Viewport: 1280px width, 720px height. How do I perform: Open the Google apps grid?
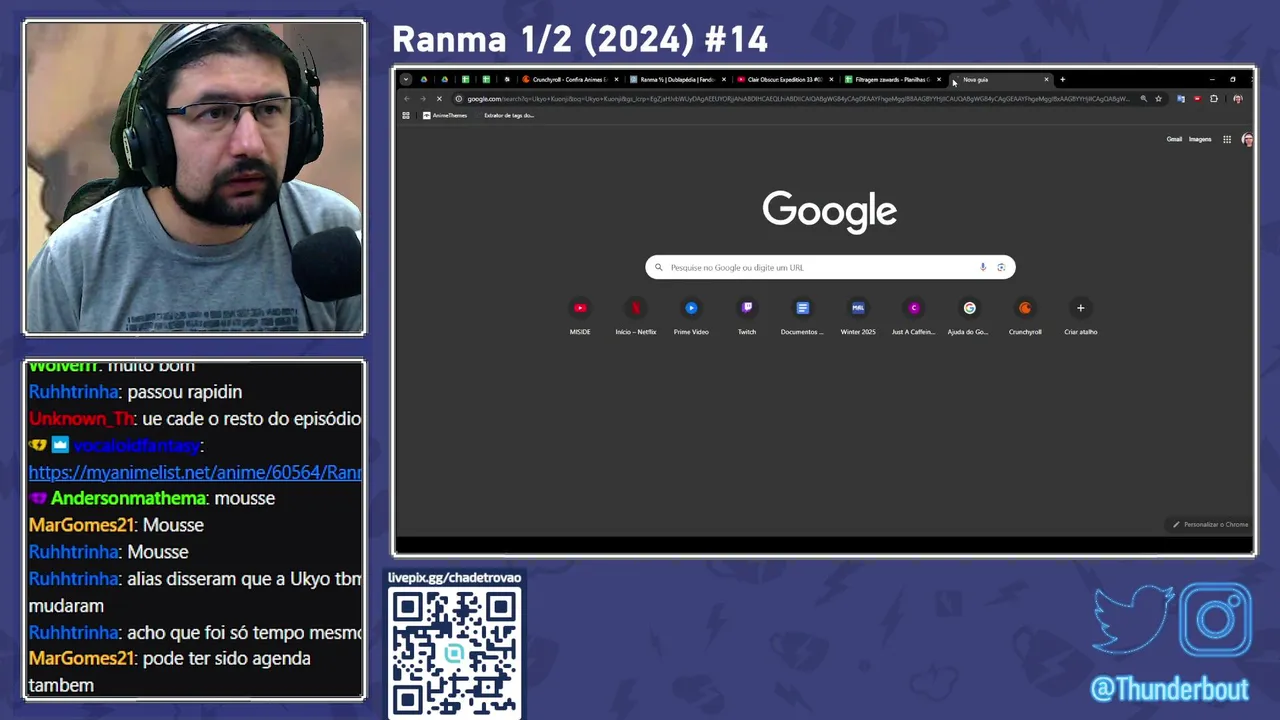pyautogui.click(x=1227, y=139)
